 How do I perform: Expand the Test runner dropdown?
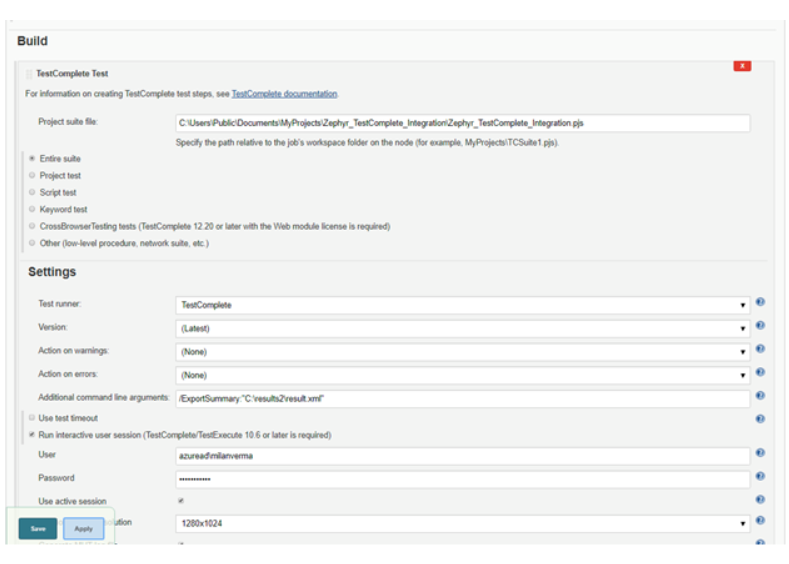(x=462, y=304)
